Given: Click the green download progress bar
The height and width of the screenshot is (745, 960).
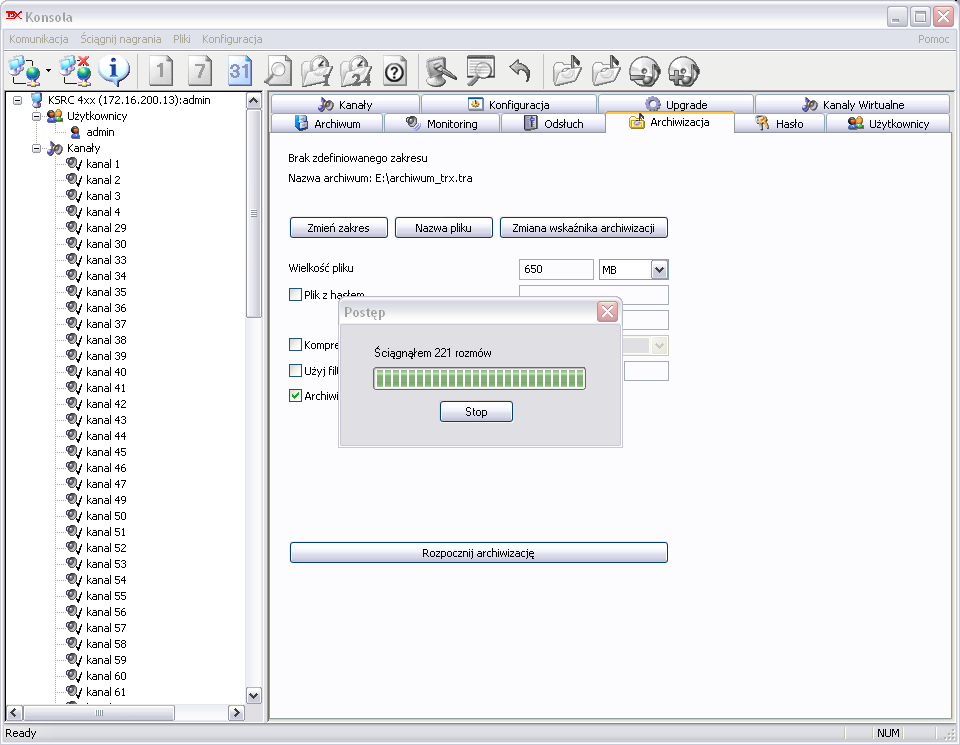Looking at the screenshot, I should pos(479,378).
